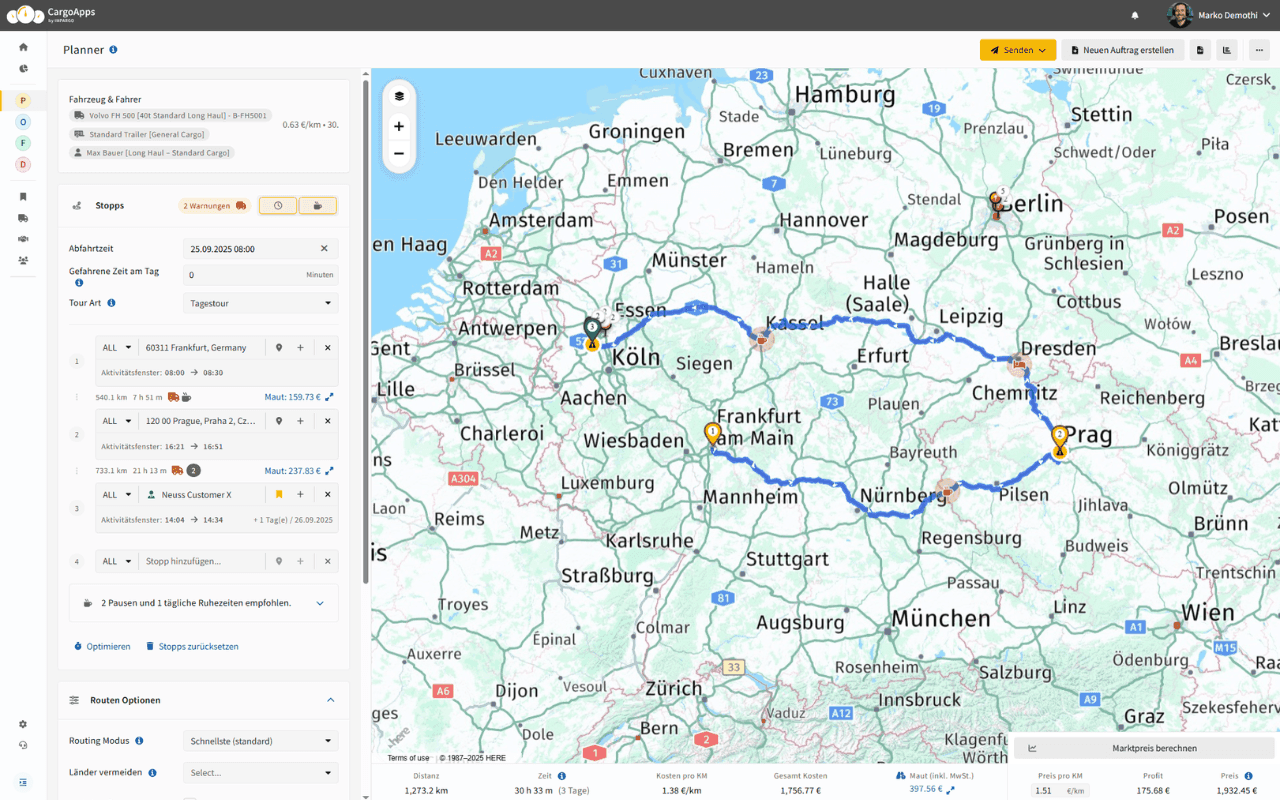Open the Routing Modus dropdown set to Schnellste
The image size is (1280, 800).
pyautogui.click(x=260, y=740)
